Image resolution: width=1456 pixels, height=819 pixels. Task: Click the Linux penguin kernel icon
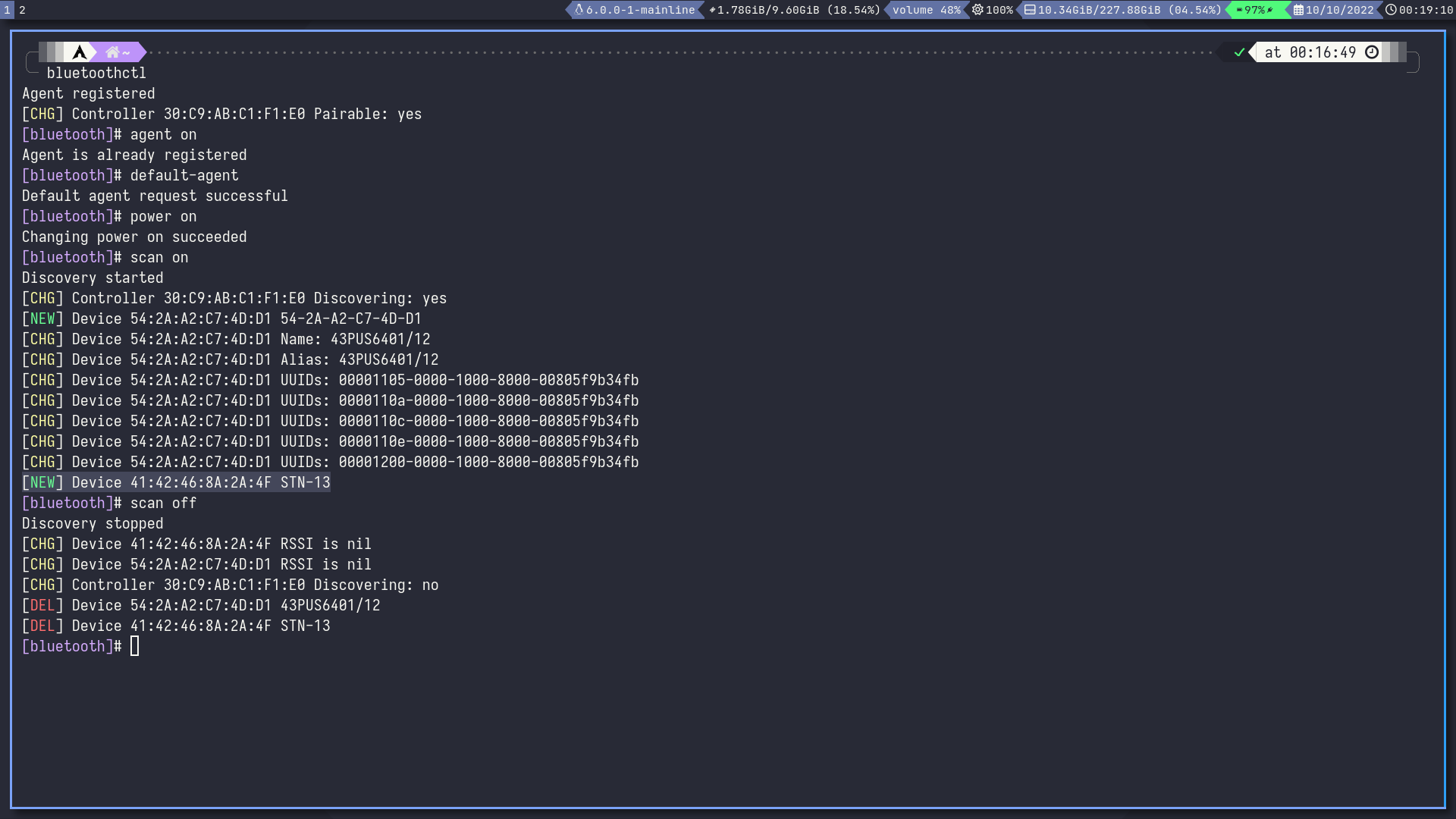[x=579, y=10]
